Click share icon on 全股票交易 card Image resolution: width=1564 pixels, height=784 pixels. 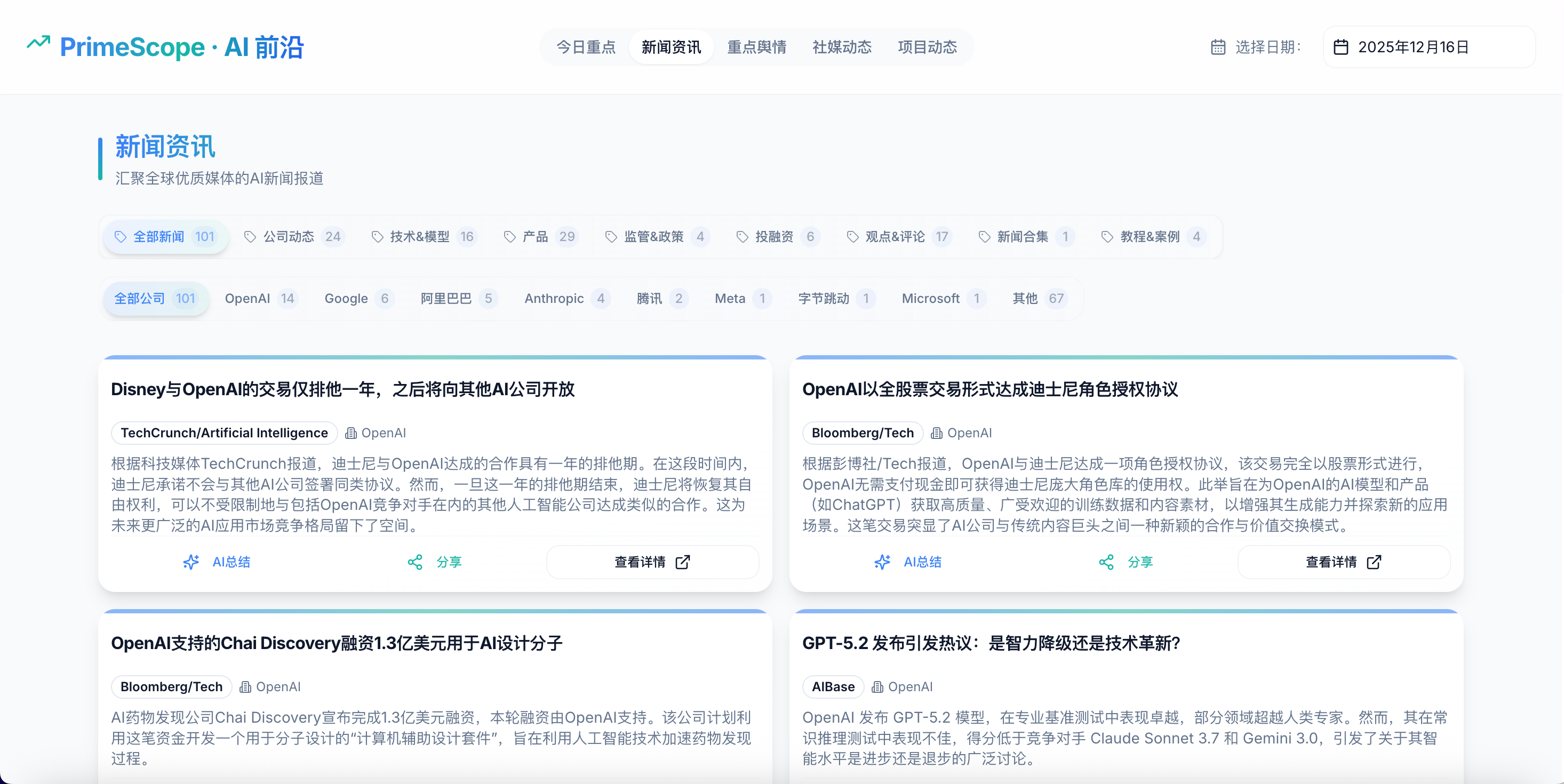pos(1106,562)
